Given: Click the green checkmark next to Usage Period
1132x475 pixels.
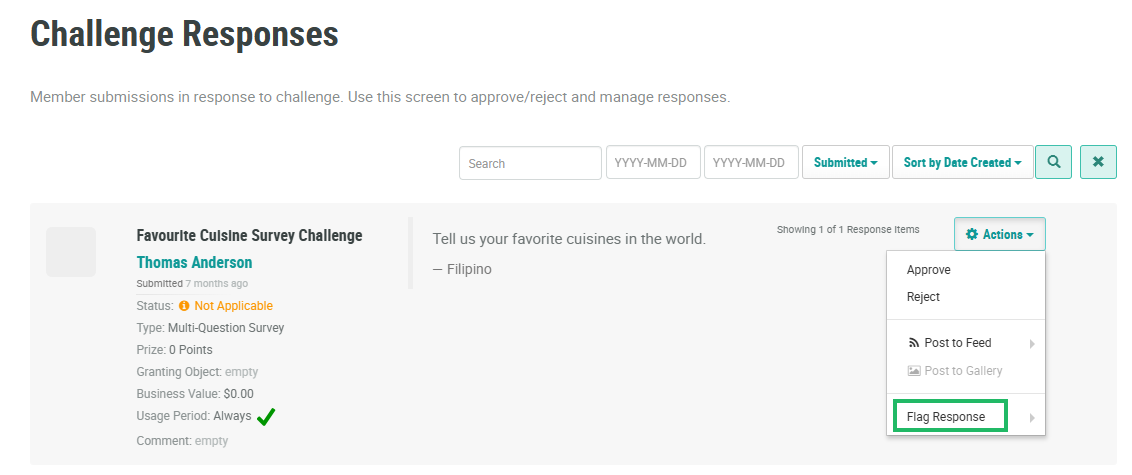Looking at the screenshot, I should click(x=266, y=417).
